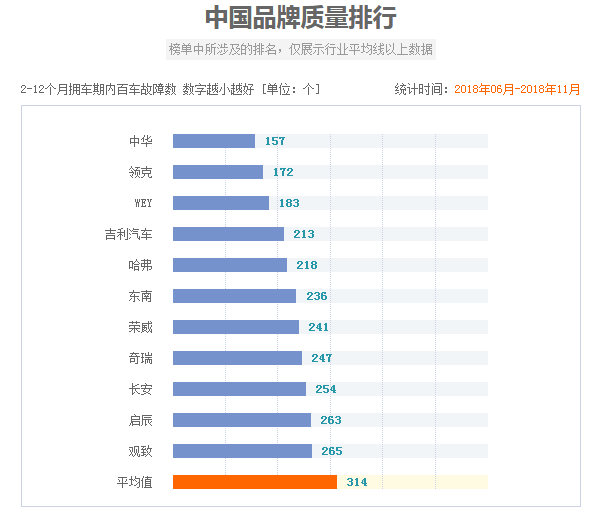Click the value 183
The height and width of the screenshot is (512, 605).
(289, 203)
